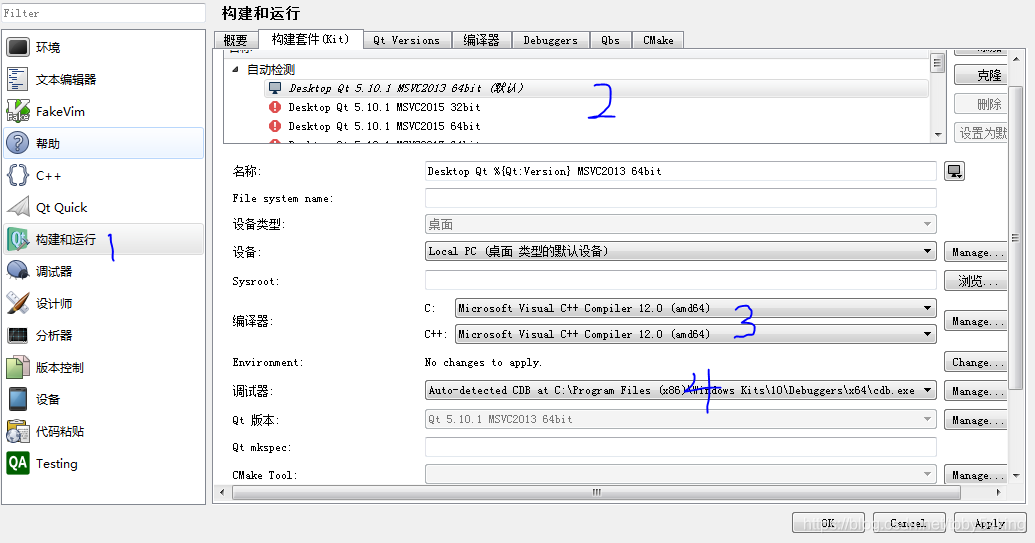Click the red warning icon of MSVC2015 32bit kit
The height and width of the screenshot is (543, 1035).
coord(275,107)
